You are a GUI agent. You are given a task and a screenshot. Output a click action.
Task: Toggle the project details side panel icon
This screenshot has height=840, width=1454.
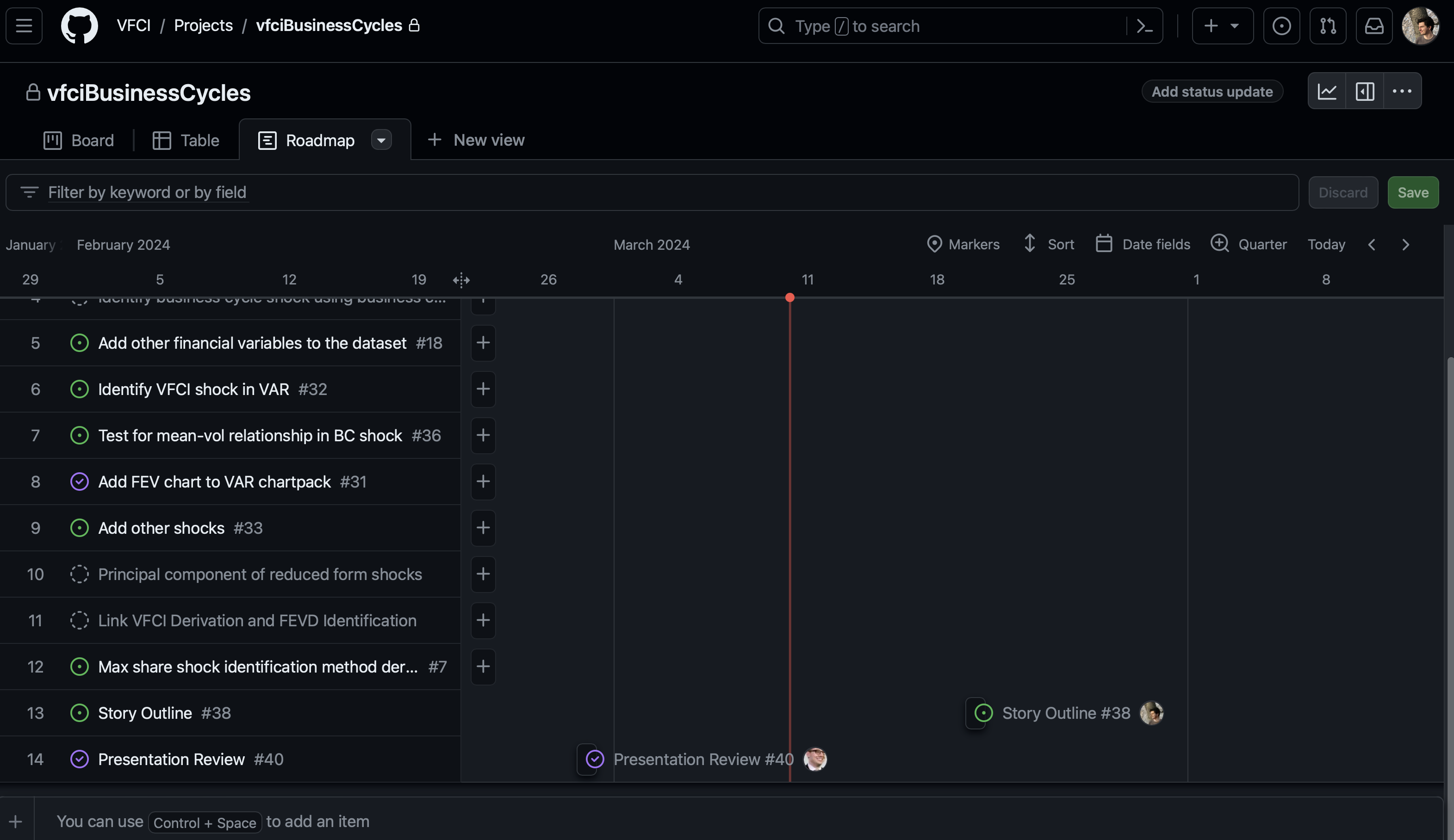(1365, 91)
